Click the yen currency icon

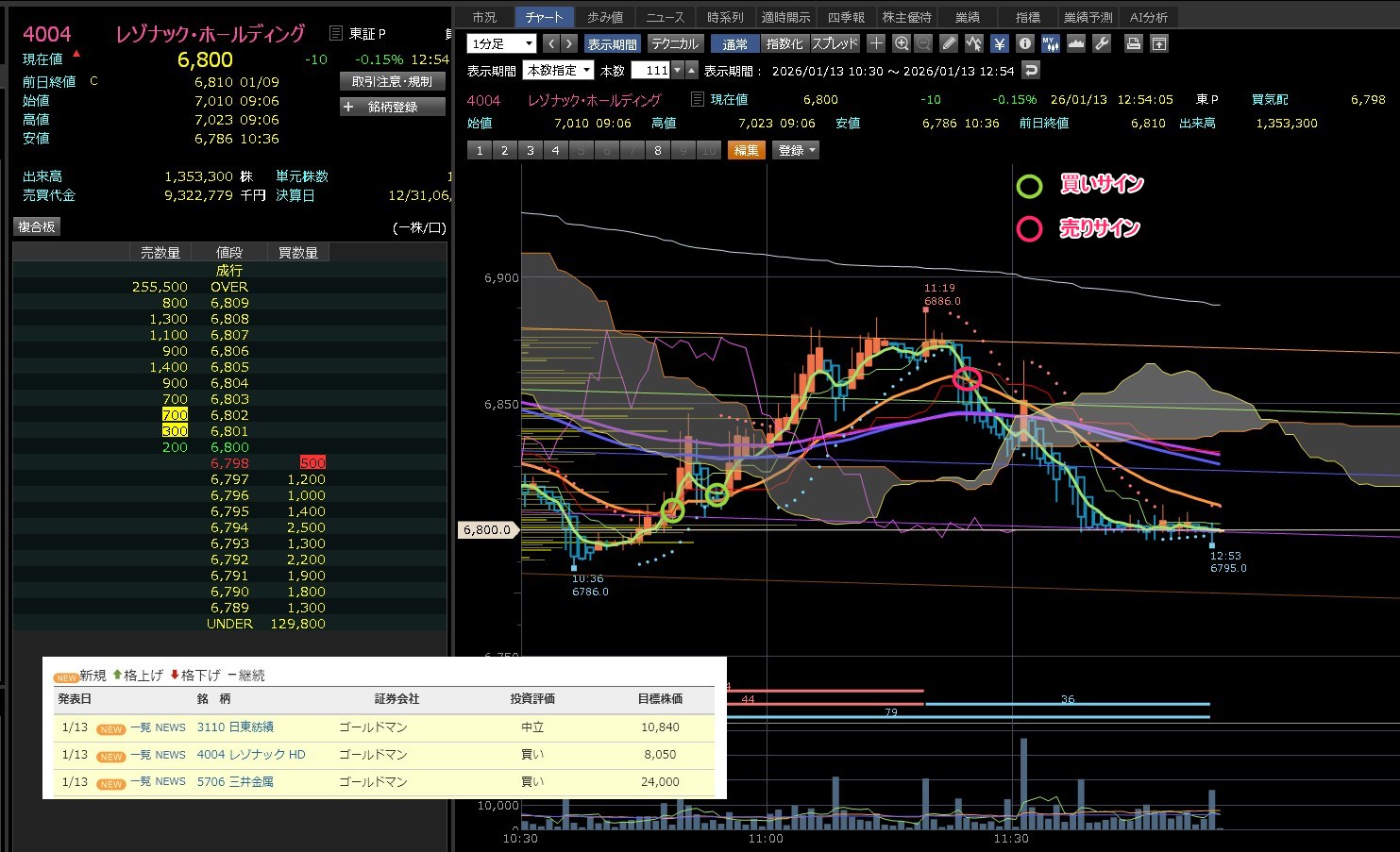point(1000,43)
